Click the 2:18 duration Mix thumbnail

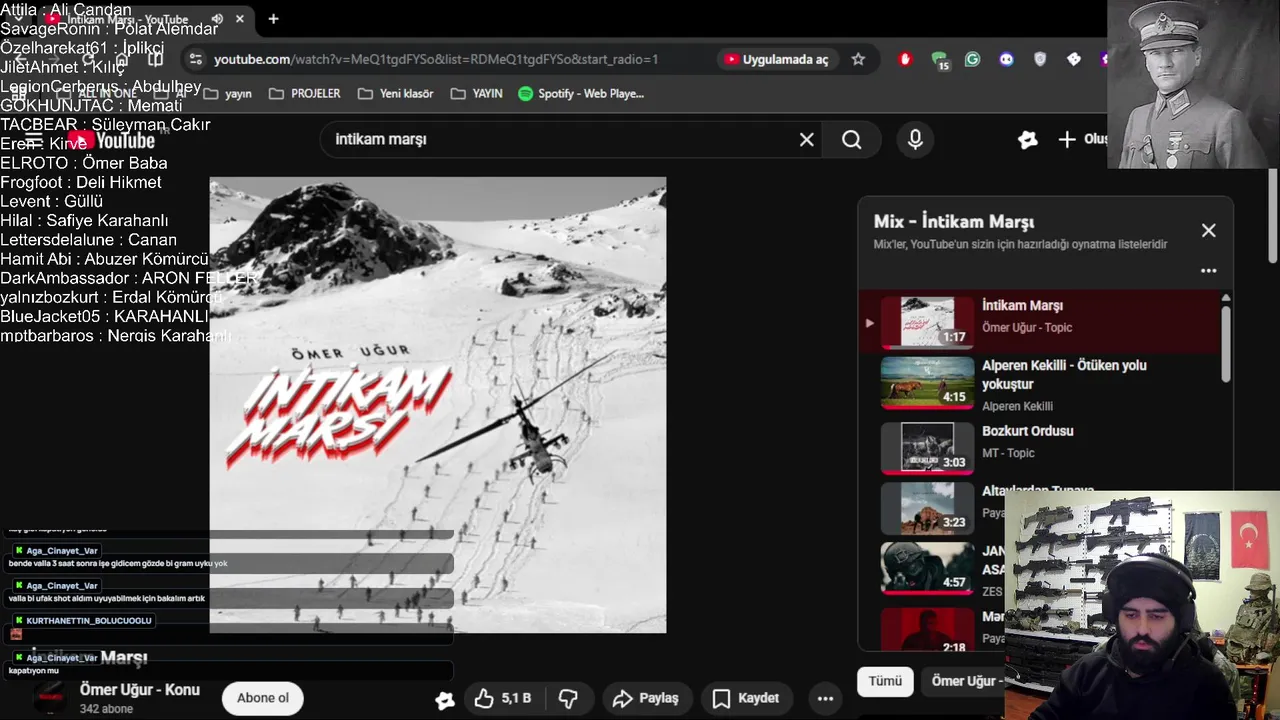[927, 629]
